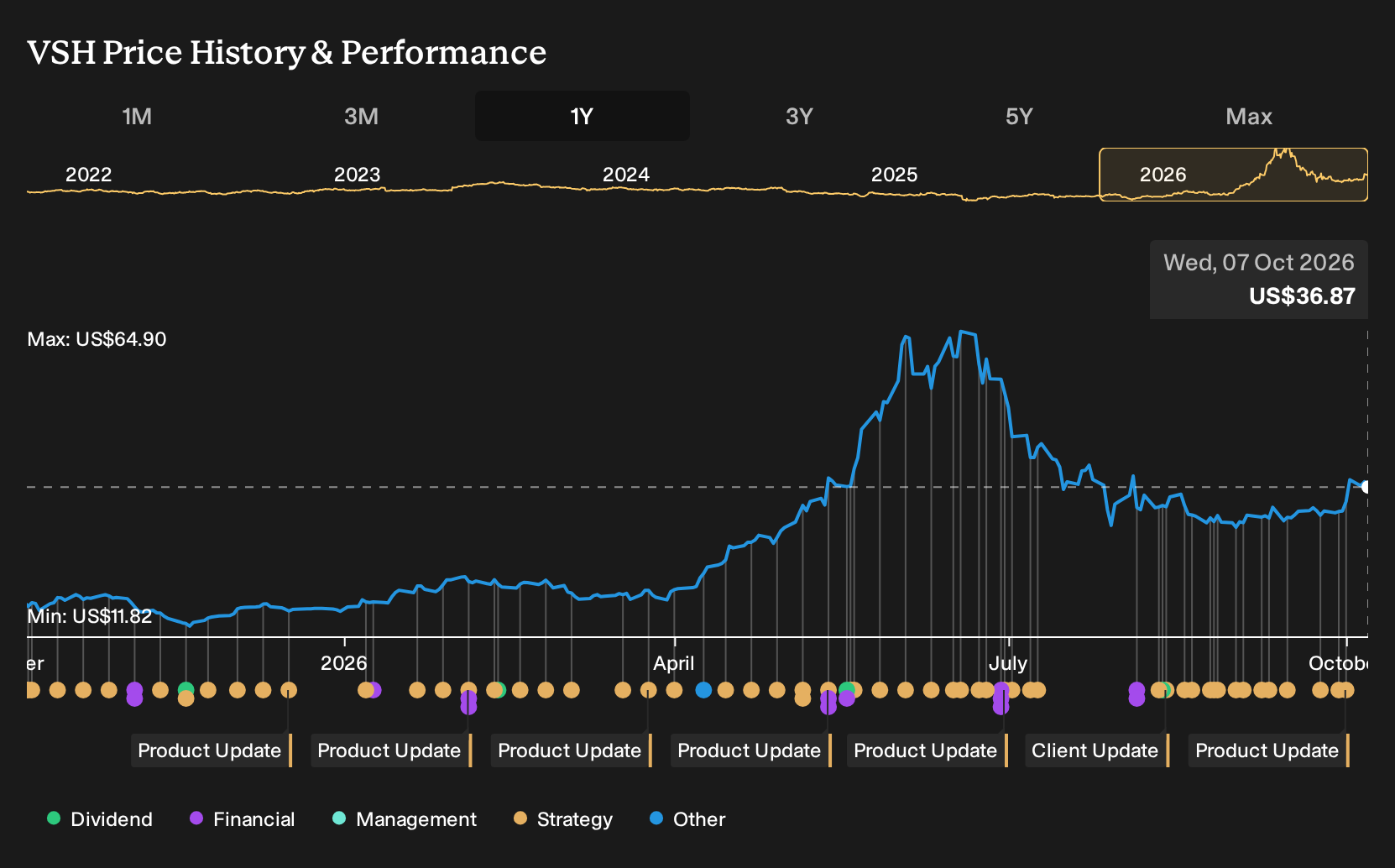
Task: Click the white endpoint marker on the price line
Action: 1365,487
